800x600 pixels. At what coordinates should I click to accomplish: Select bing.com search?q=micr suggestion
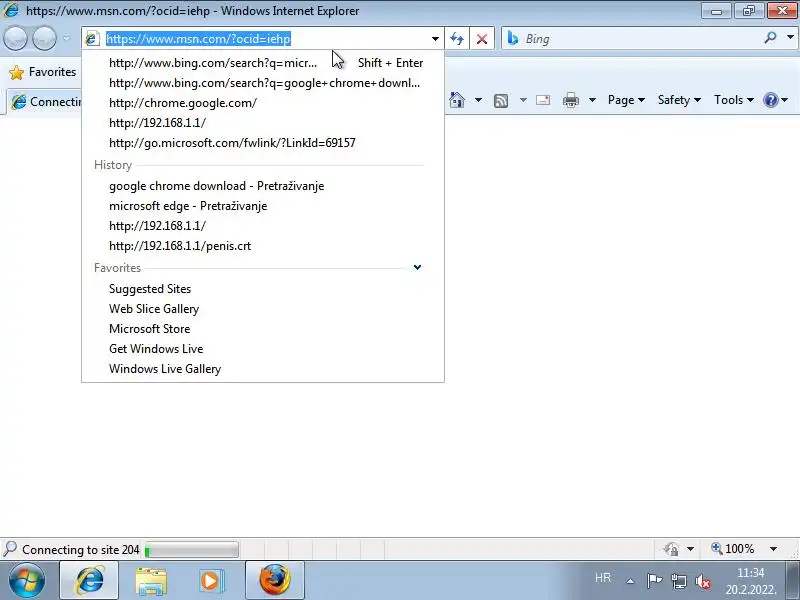[x=263, y=63]
